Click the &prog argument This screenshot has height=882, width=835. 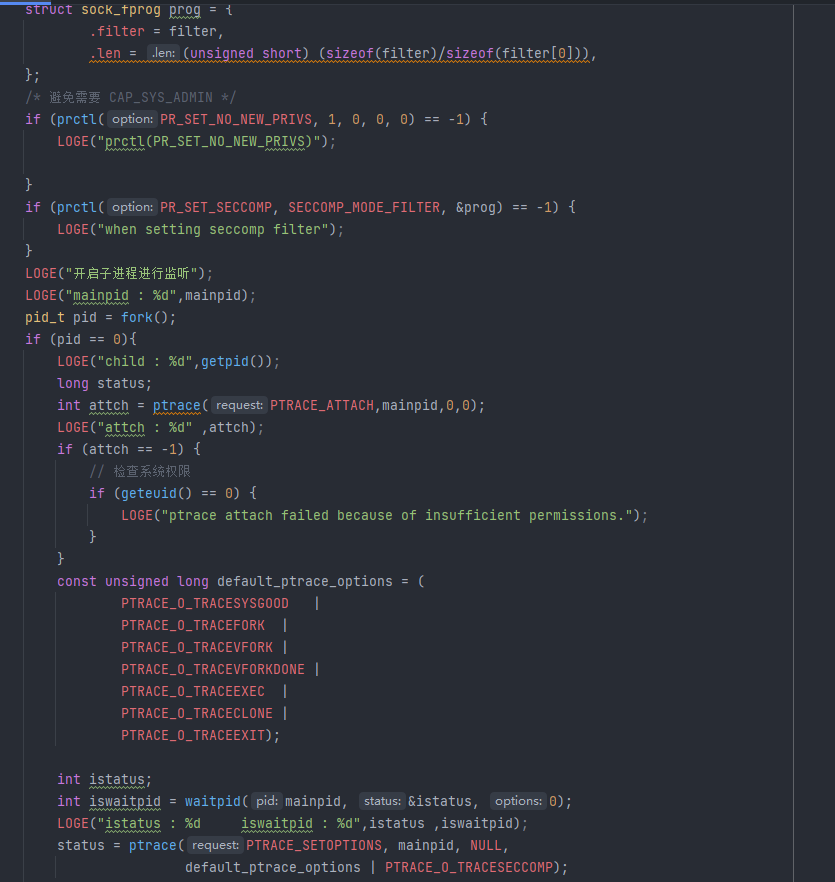tap(475, 208)
